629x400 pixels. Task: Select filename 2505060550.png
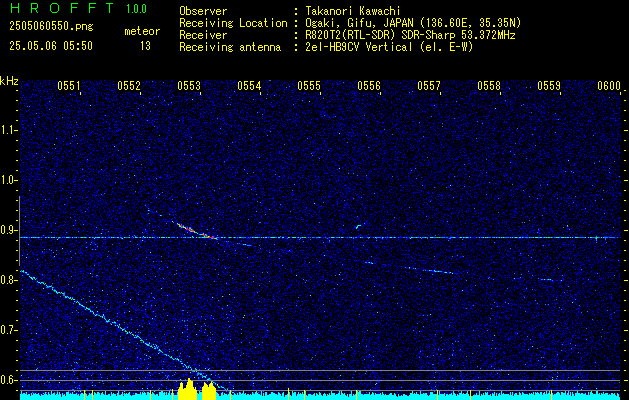click(x=51, y=27)
